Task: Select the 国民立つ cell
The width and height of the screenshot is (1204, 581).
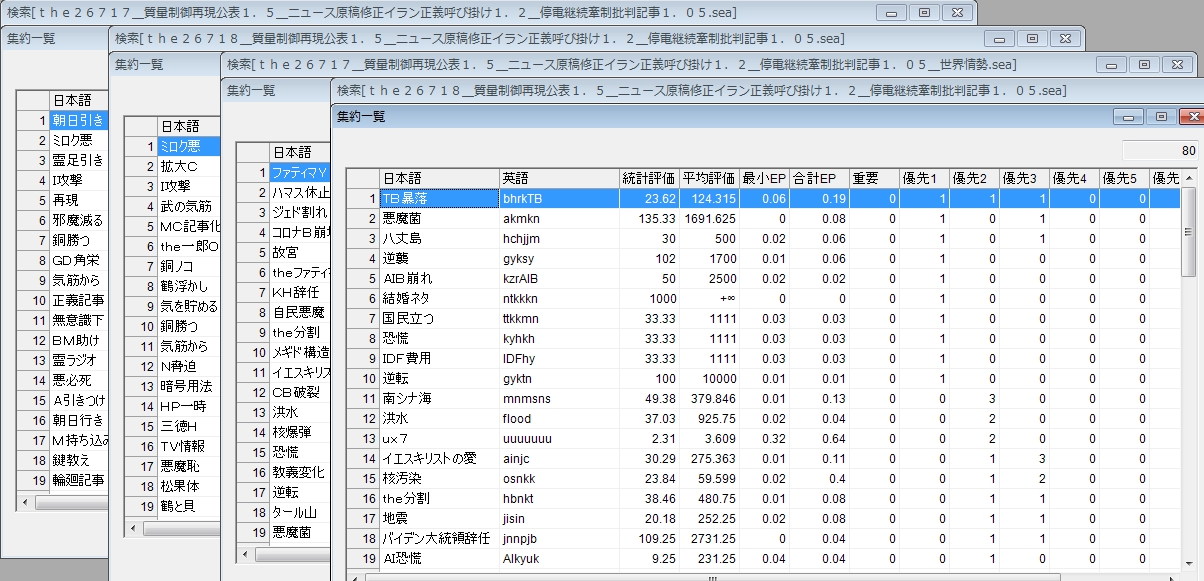Action: 439,318
